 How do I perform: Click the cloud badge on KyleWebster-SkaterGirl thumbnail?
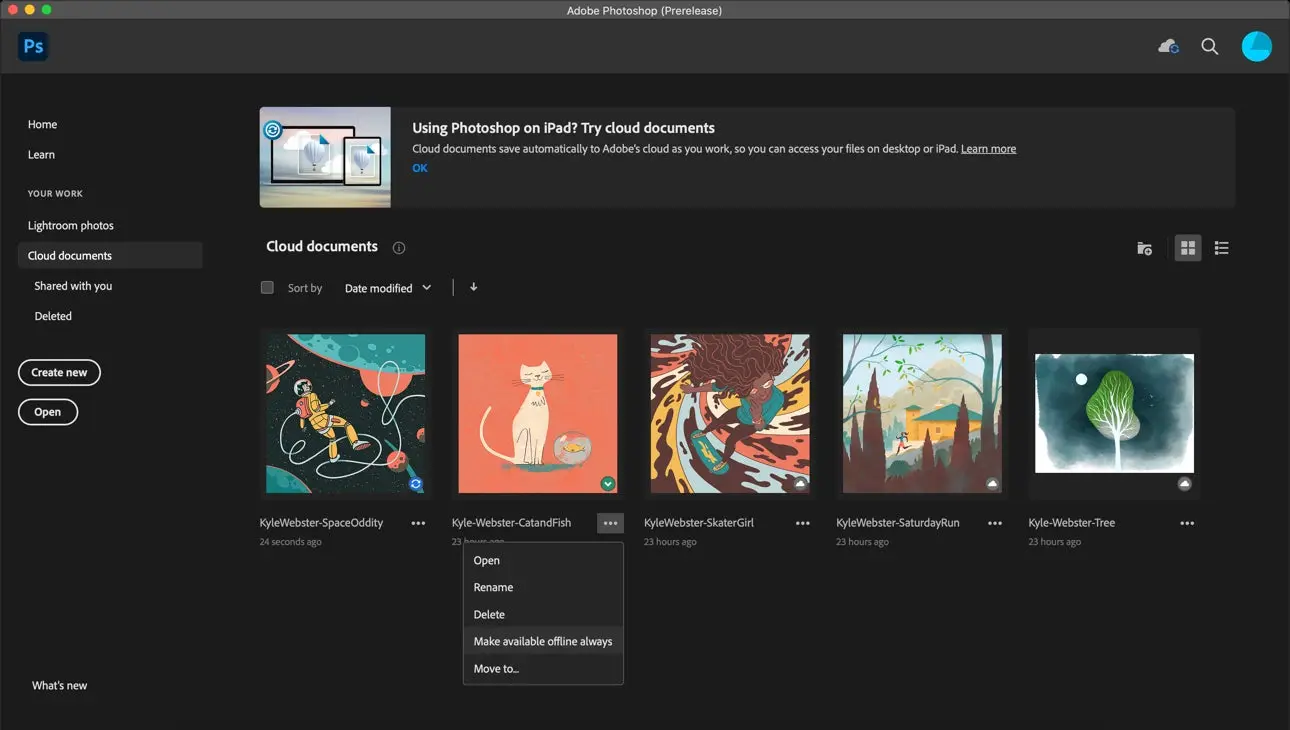(801, 483)
